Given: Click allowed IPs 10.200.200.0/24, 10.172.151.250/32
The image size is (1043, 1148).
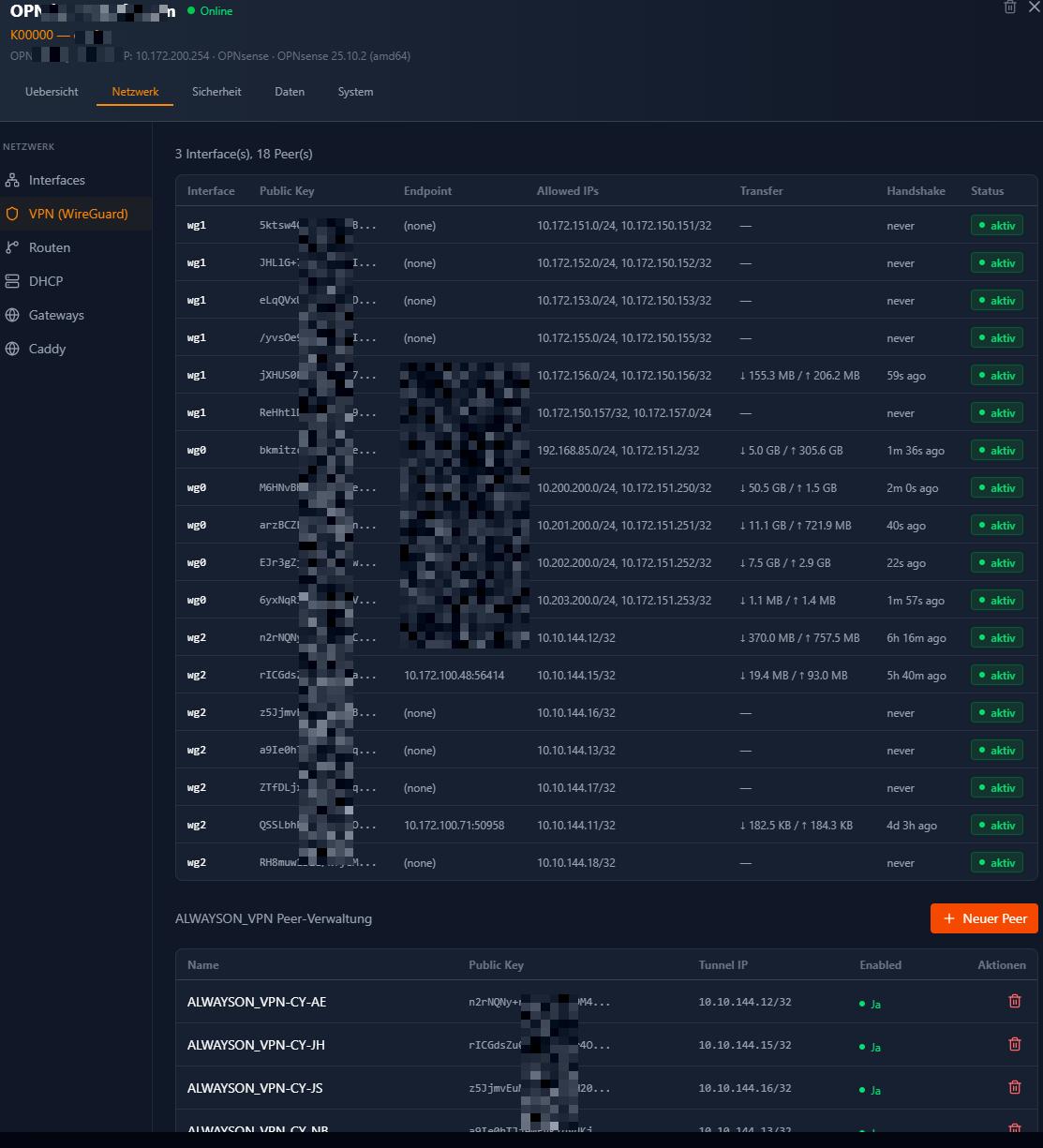Looking at the screenshot, I should (x=624, y=488).
